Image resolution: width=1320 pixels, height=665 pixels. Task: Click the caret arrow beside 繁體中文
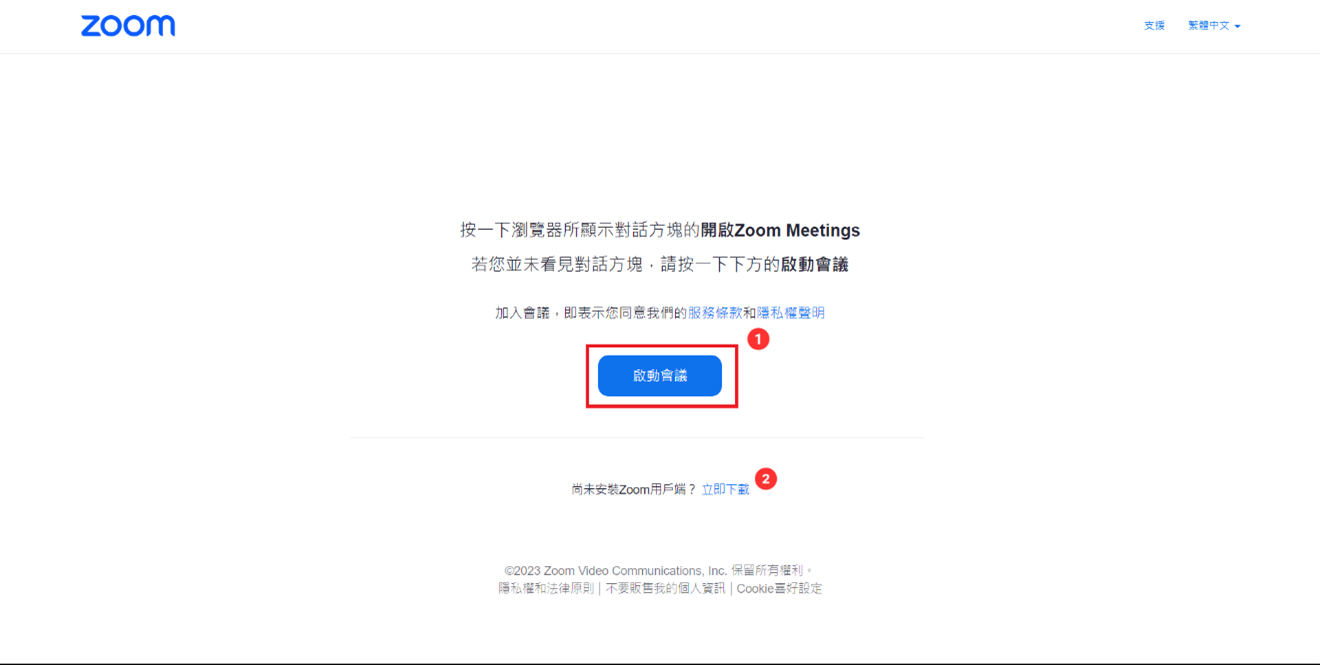1237,27
